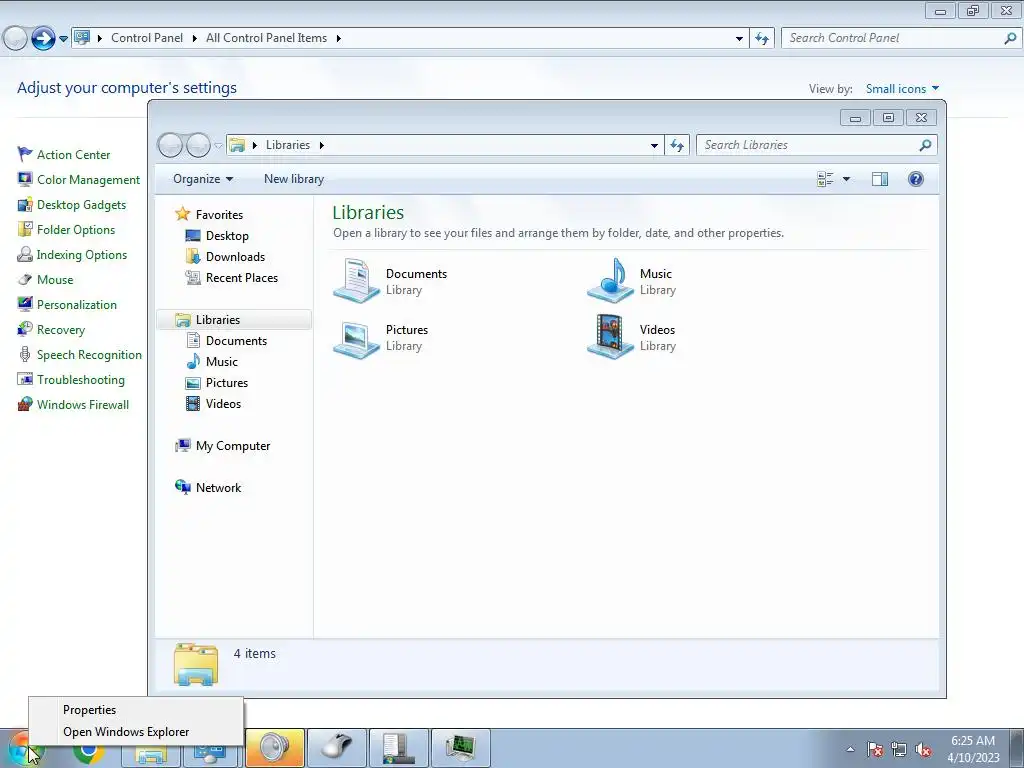Expand the arrow after Libraries in address bar
The image size is (1024, 768).
321,145
